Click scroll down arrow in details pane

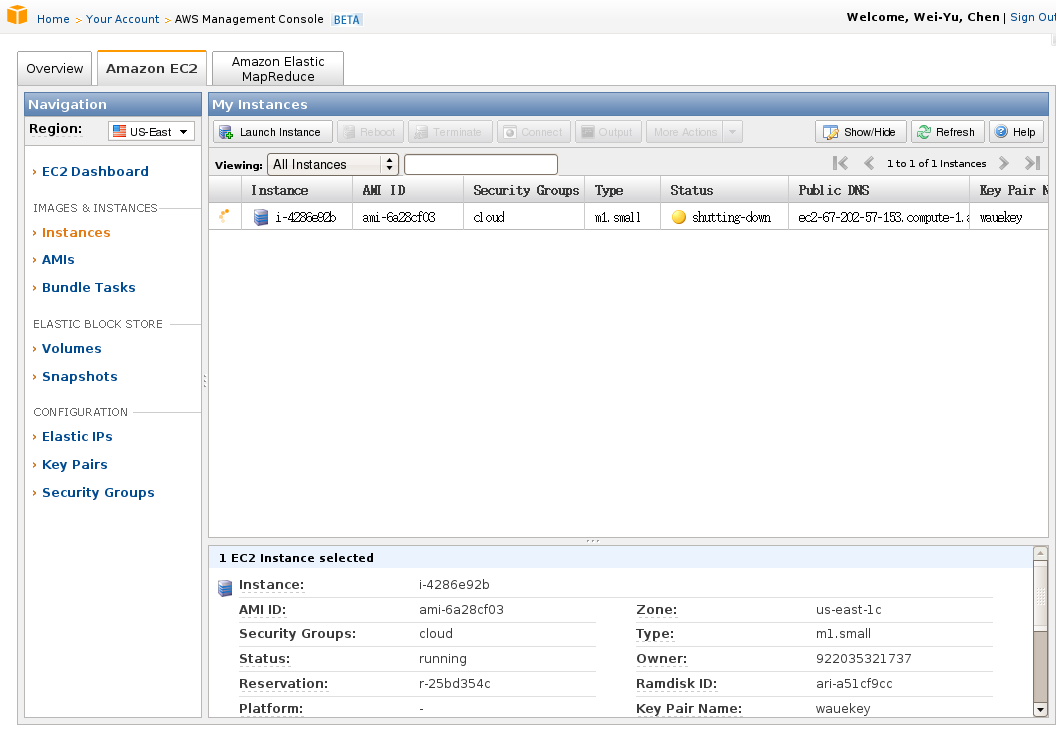(x=1041, y=710)
